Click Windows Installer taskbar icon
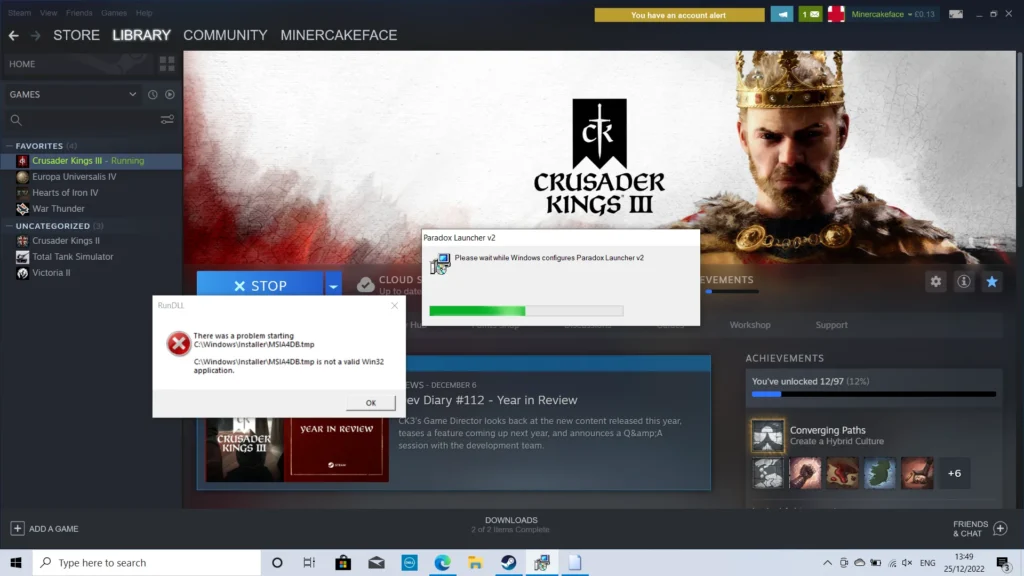 pyautogui.click(x=542, y=562)
